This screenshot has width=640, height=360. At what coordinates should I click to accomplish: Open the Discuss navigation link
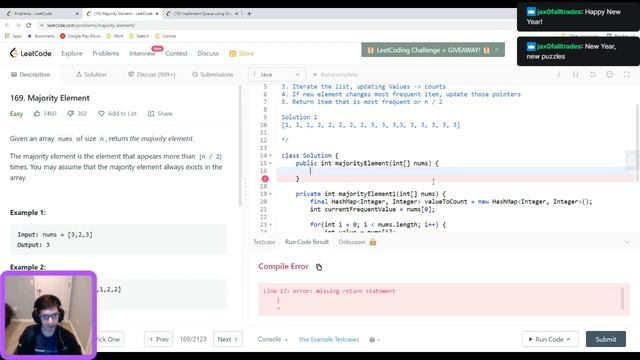[x=208, y=53]
